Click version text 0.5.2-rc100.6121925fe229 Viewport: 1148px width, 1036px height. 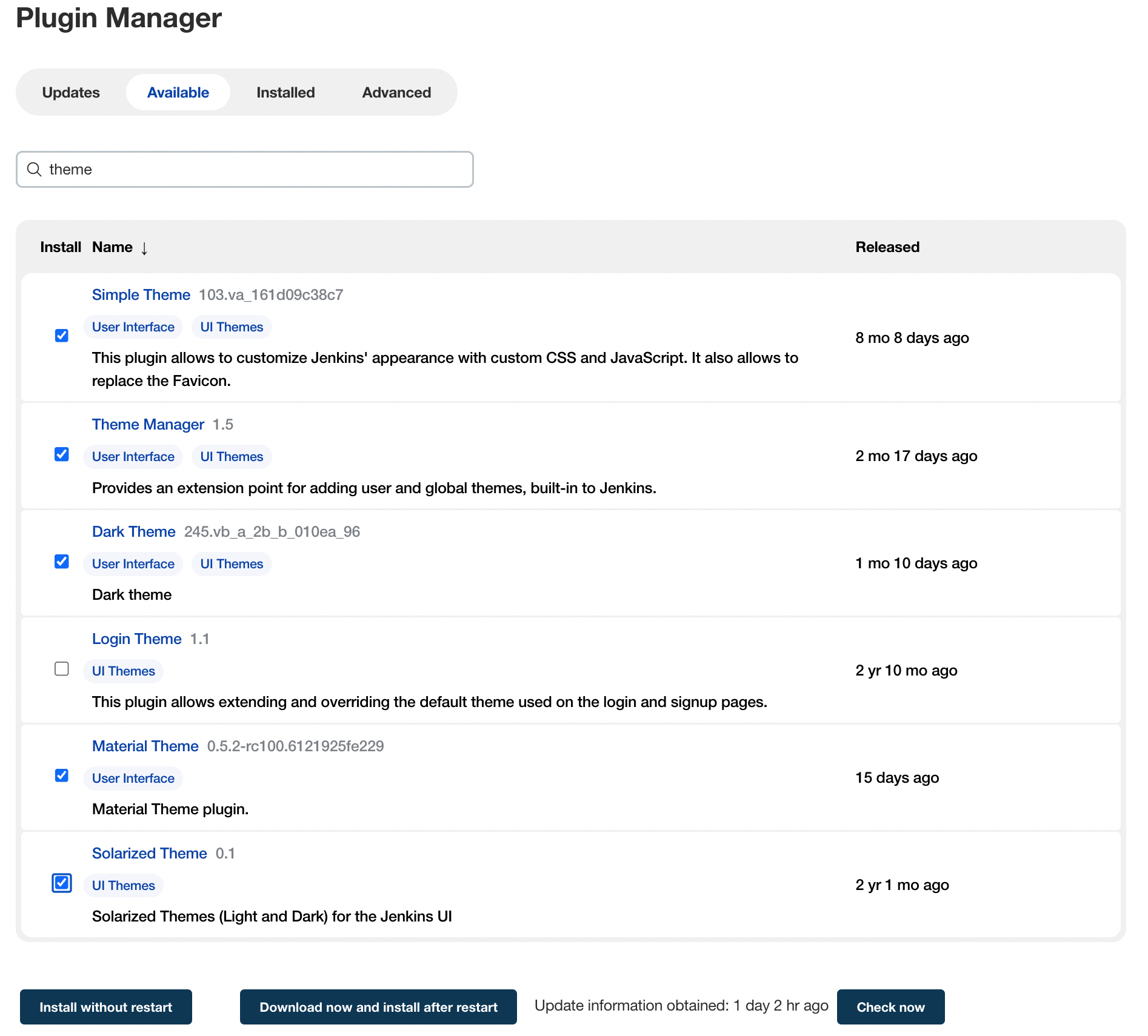[x=296, y=746]
